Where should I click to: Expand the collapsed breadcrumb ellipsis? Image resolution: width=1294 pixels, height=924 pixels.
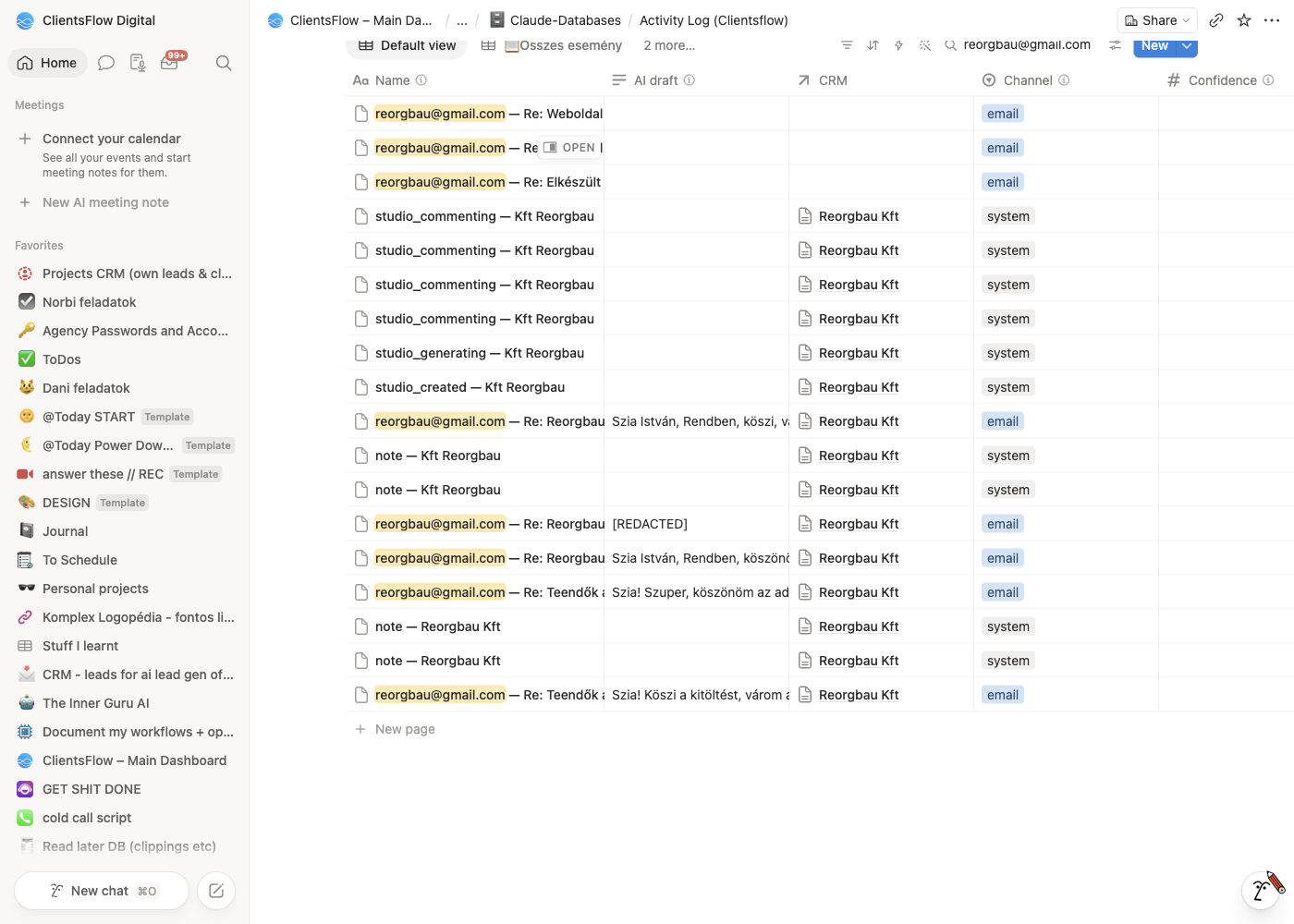(462, 20)
